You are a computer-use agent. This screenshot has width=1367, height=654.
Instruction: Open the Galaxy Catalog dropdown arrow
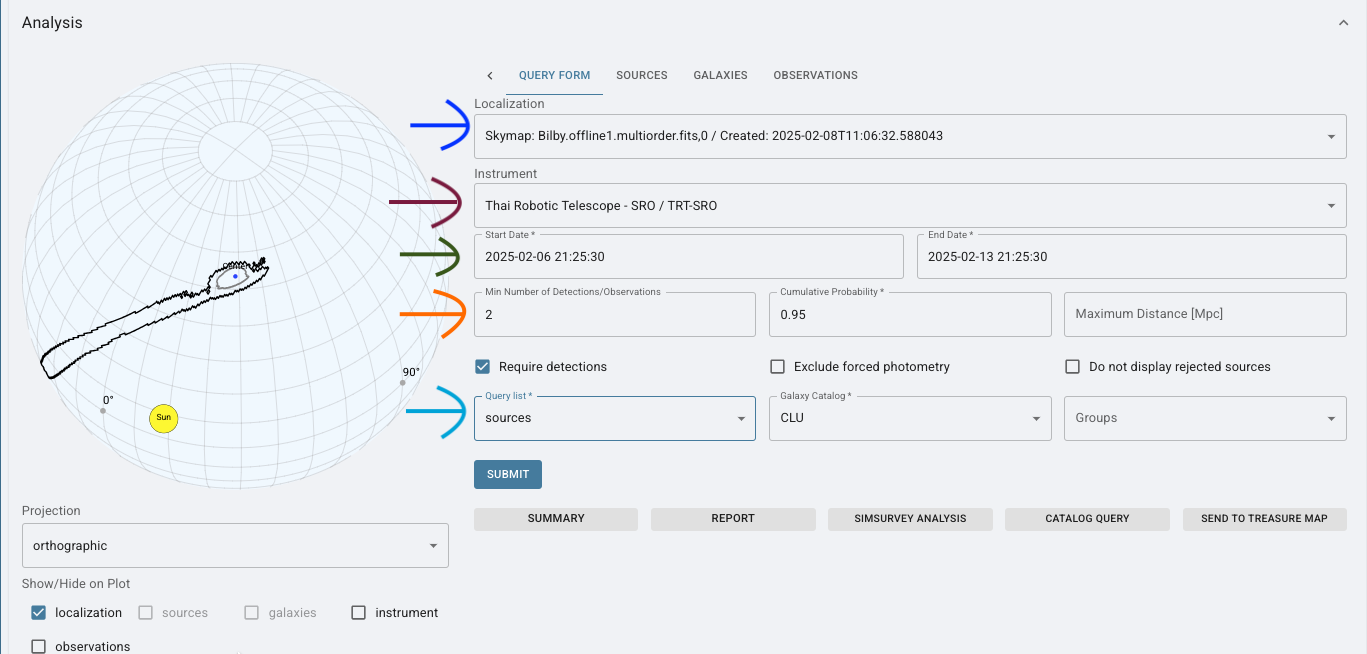pyautogui.click(x=1036, y=418)
